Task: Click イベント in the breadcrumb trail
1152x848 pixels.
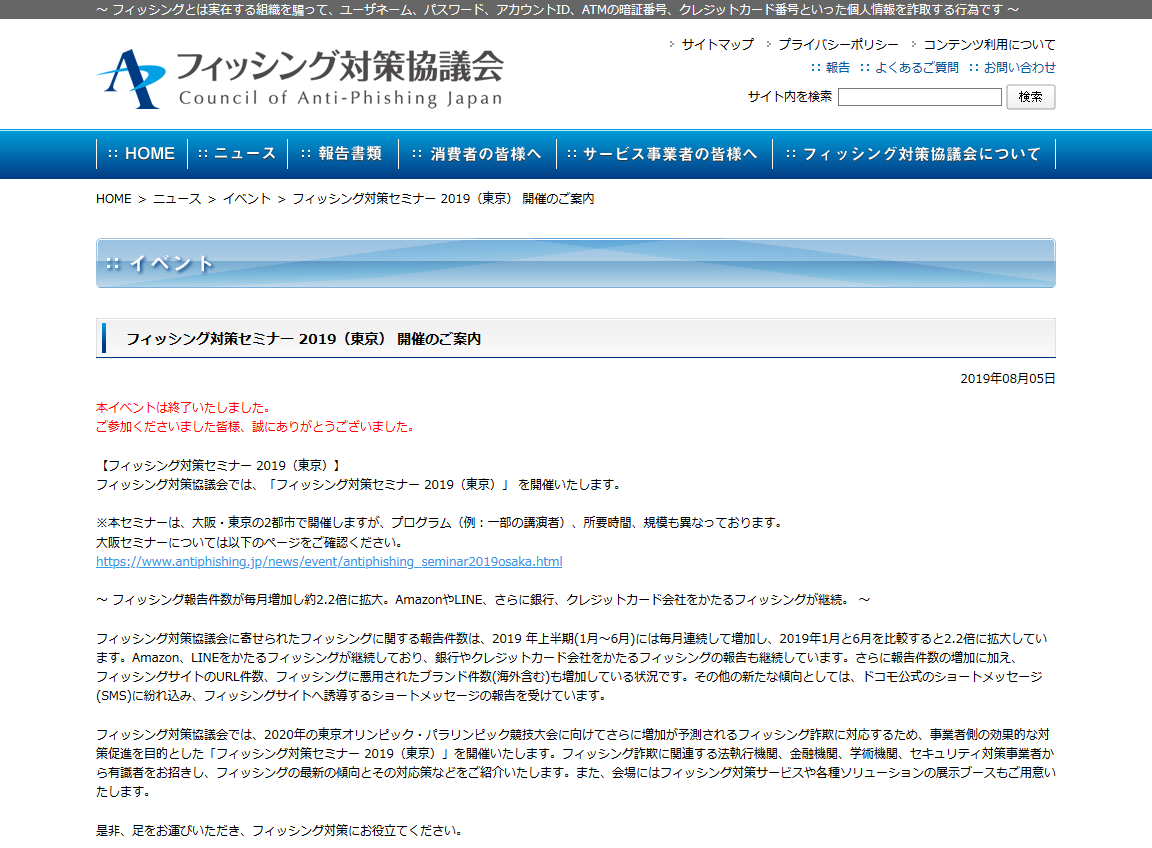Action: (246, 199)
